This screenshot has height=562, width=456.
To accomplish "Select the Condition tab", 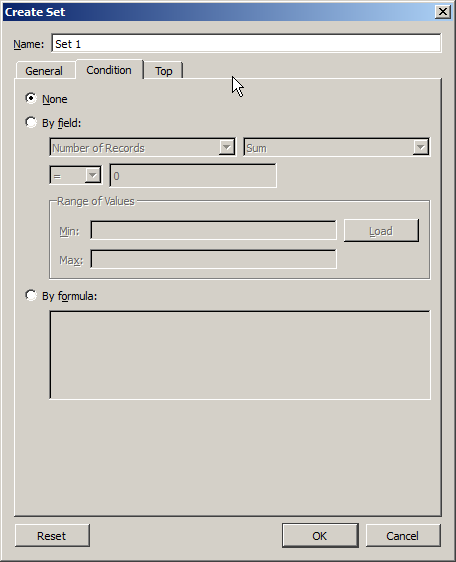I will (x=109, y=70).
